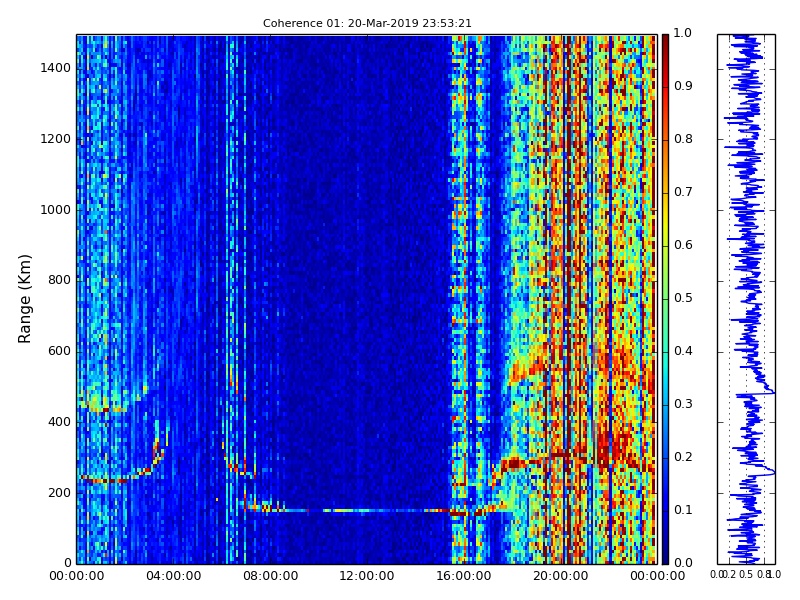800x600 pixels.
Task: Click the colorbar 0.9 label
Action: click(683, 86)
